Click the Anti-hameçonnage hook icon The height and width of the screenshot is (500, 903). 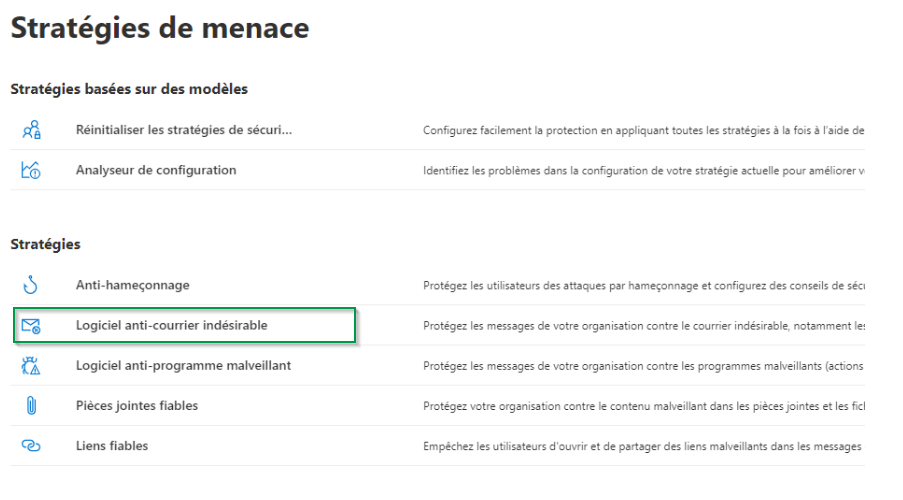click(x=31, y=286)
